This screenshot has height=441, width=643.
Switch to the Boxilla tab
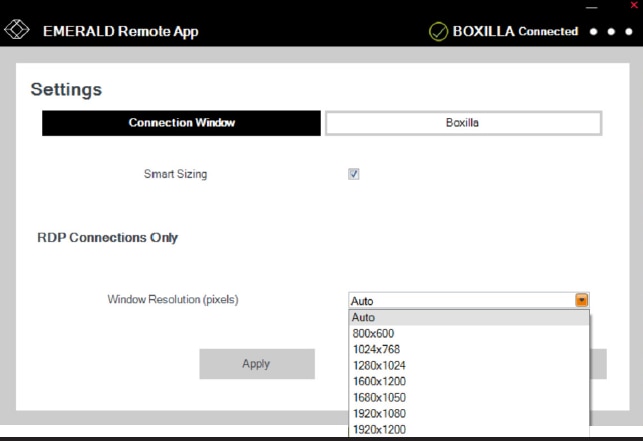point(463,123)
